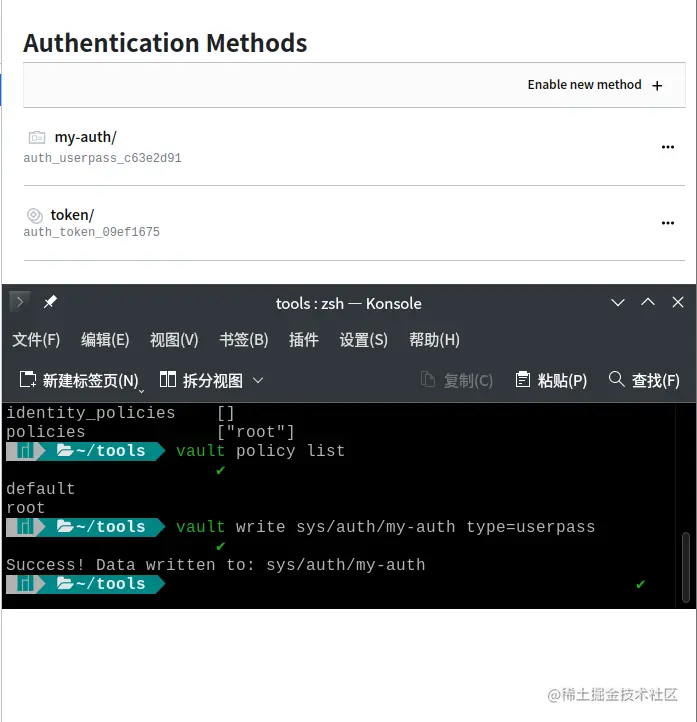Open the my-auth/ authentication method
Screen dimensions: 697x722
[85, 137]
